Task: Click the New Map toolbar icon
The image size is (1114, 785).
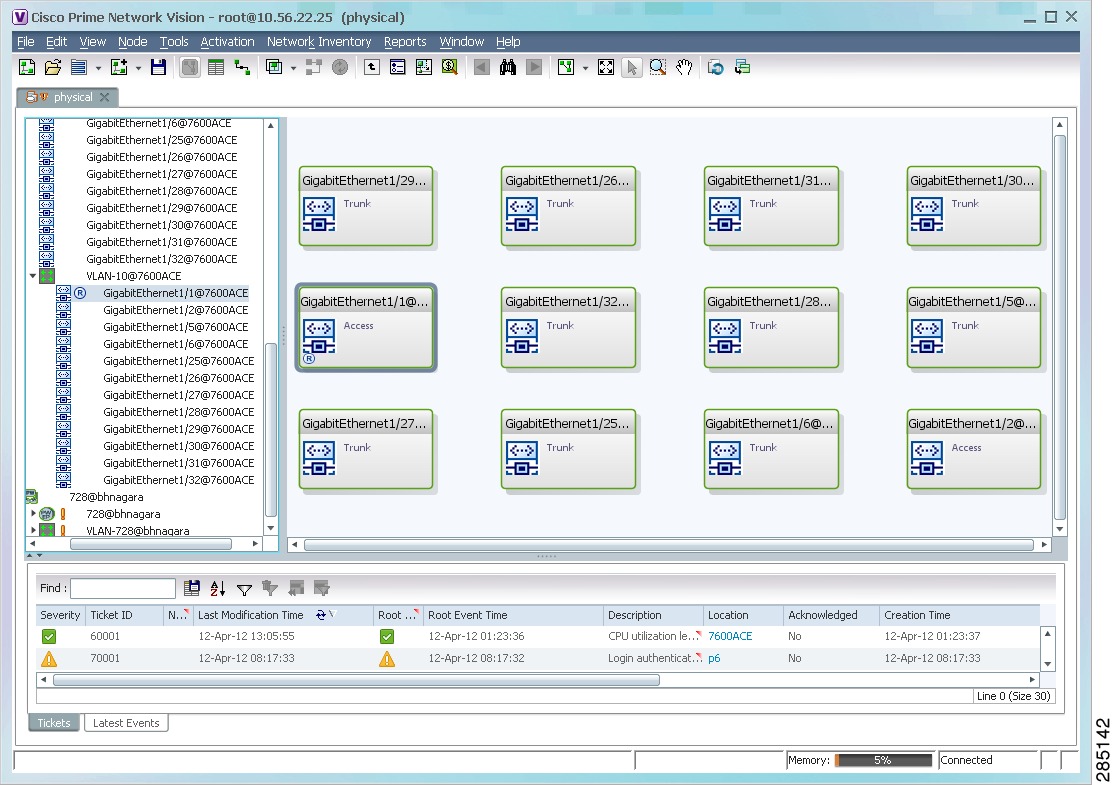Action: pos(27,67)
